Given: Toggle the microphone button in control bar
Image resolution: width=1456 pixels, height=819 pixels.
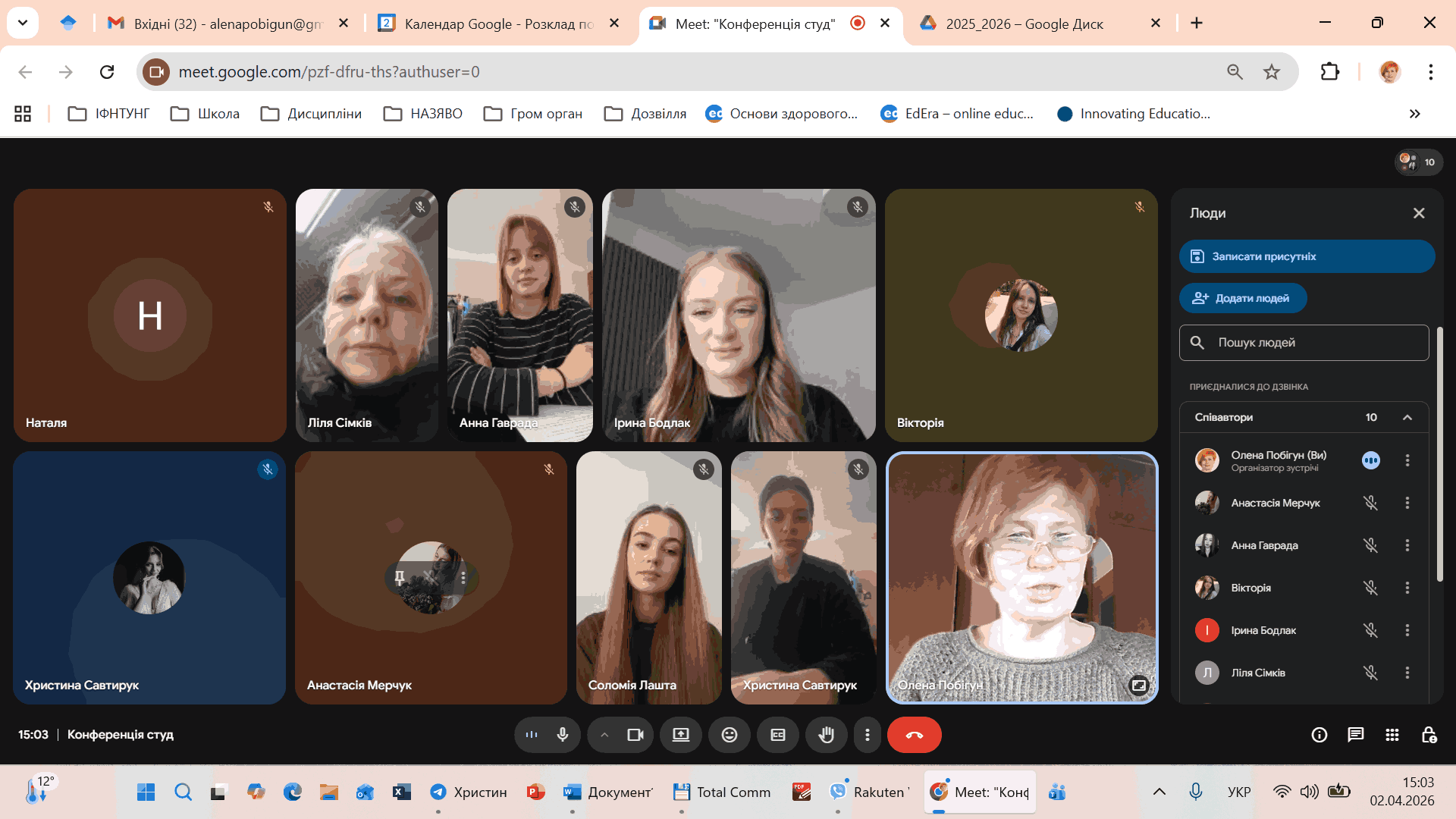Looking at the screenshot, I should [x=563, y=735].
